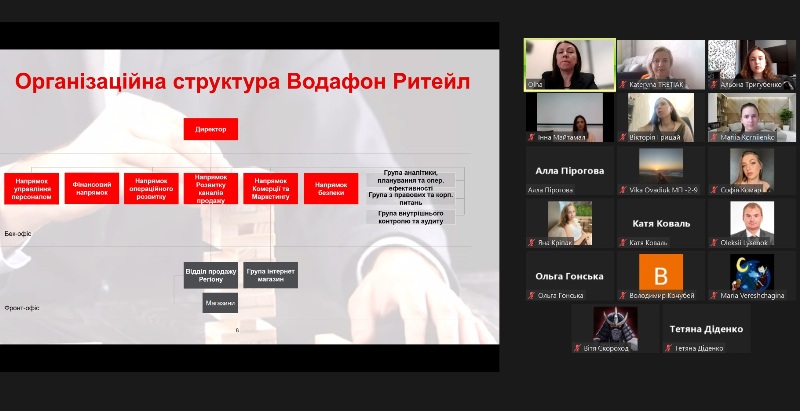Select Вікторія Грицай's video tile
Image resolution: width=800 pixels, height=411 pixels.
click(x=661, y=117)
